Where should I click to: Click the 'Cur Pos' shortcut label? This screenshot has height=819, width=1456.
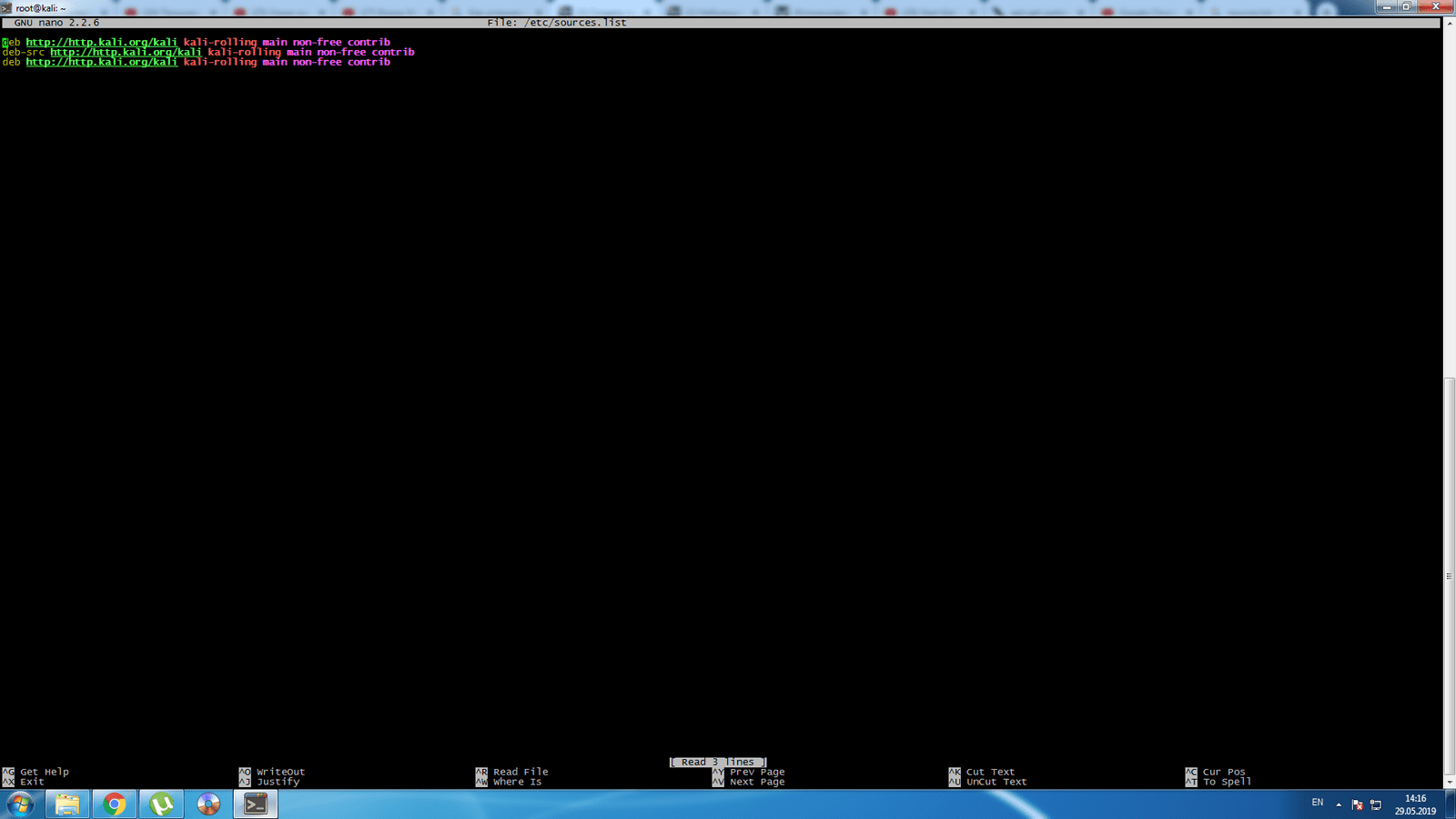(1224, 772)
